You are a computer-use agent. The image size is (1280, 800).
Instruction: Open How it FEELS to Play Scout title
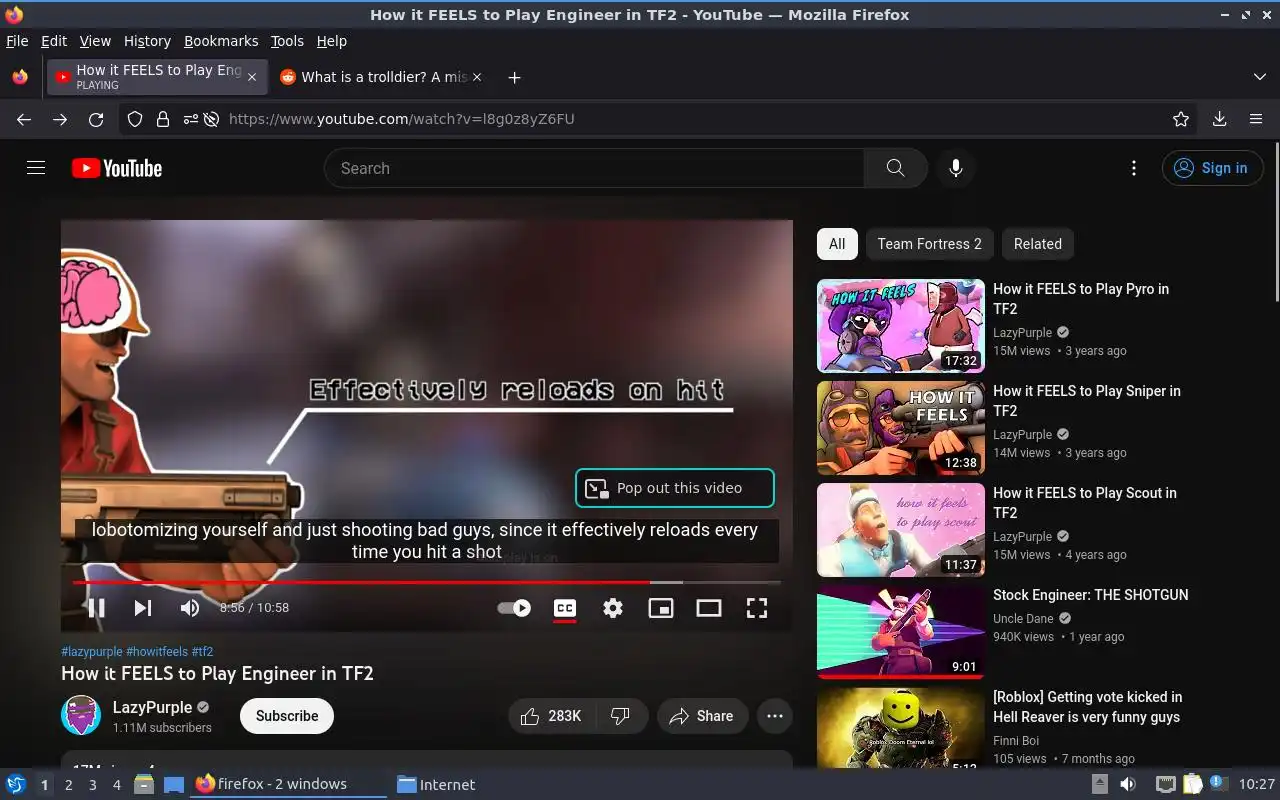pos(1085,503)
